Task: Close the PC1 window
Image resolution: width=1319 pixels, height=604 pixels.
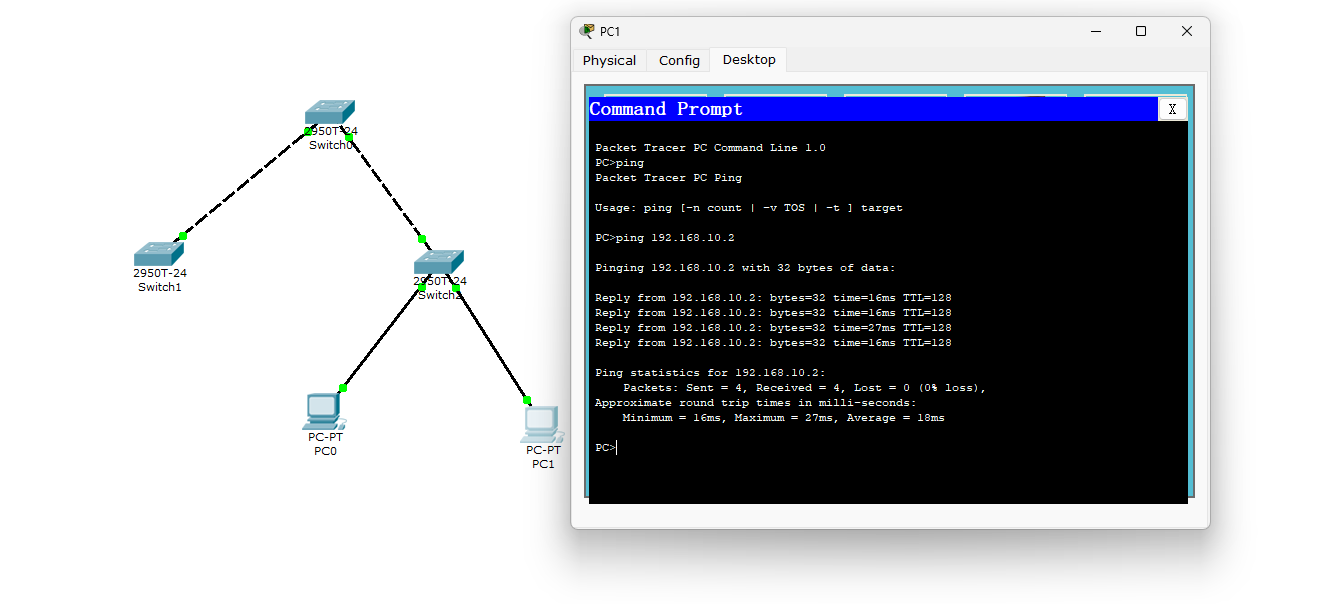Action: [x=1187, y=31]
